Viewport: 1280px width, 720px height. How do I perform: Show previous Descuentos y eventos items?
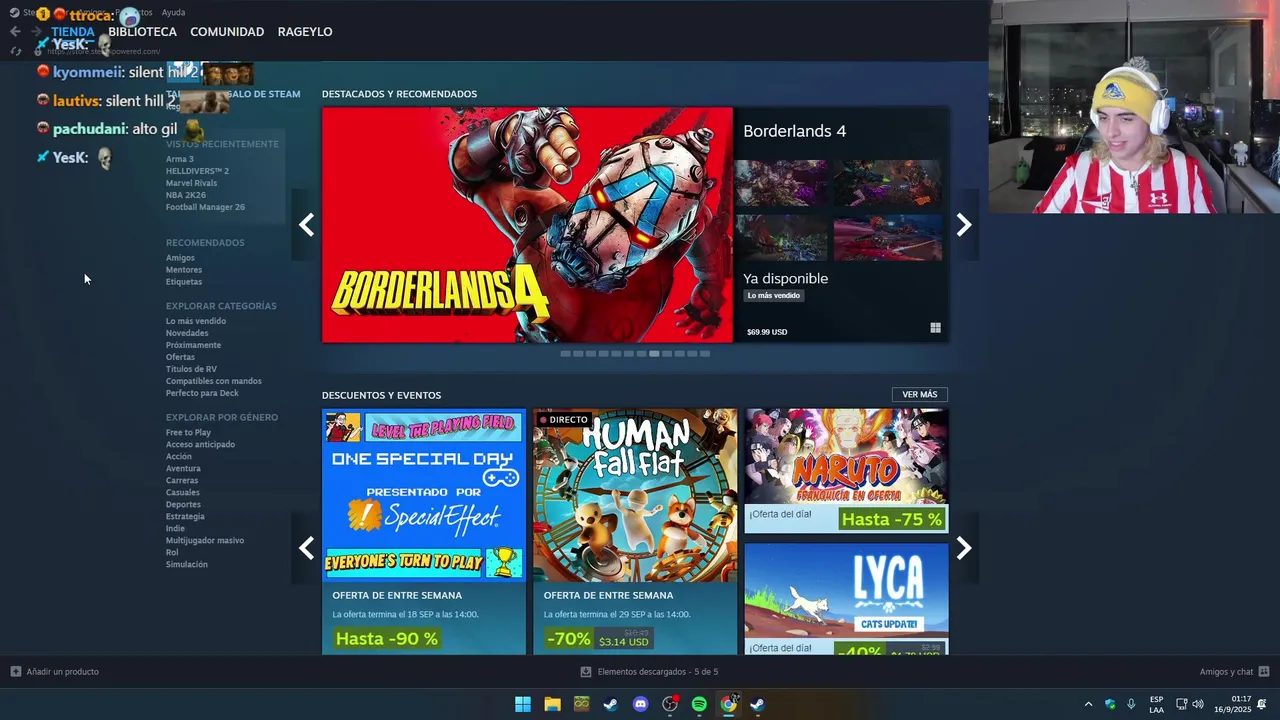[306, 548]
